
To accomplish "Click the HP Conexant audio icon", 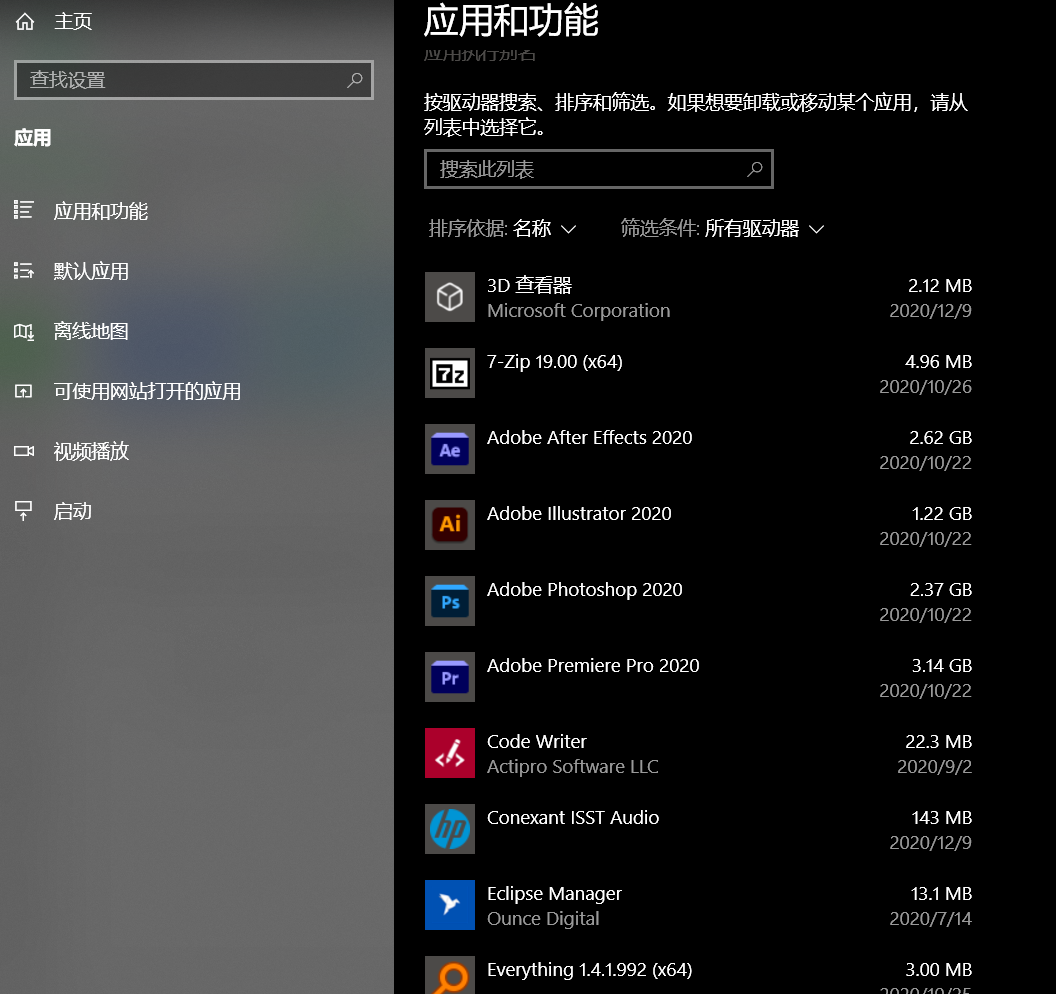I will point(450,829).
